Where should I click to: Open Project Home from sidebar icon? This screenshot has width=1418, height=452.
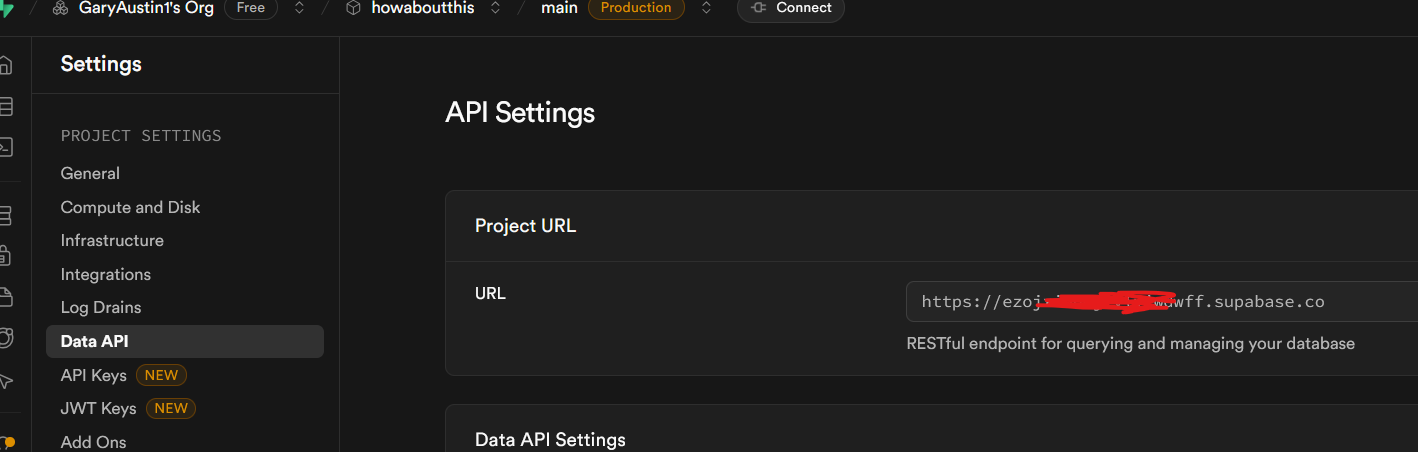point(5,66)
